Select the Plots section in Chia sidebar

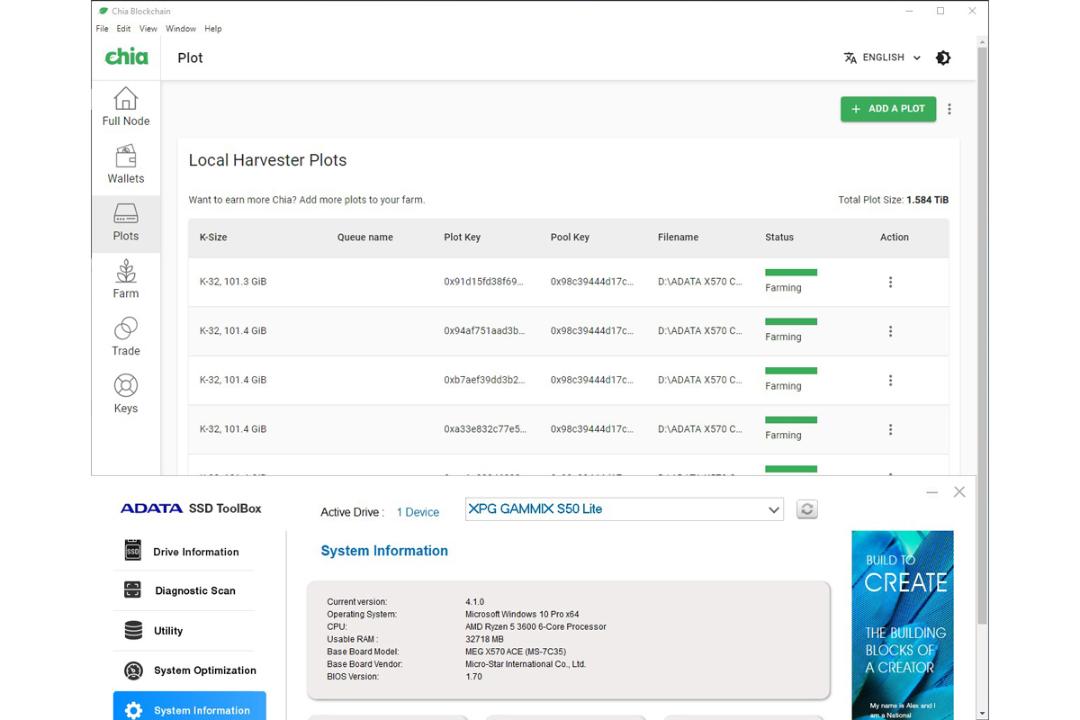(125, 222)
